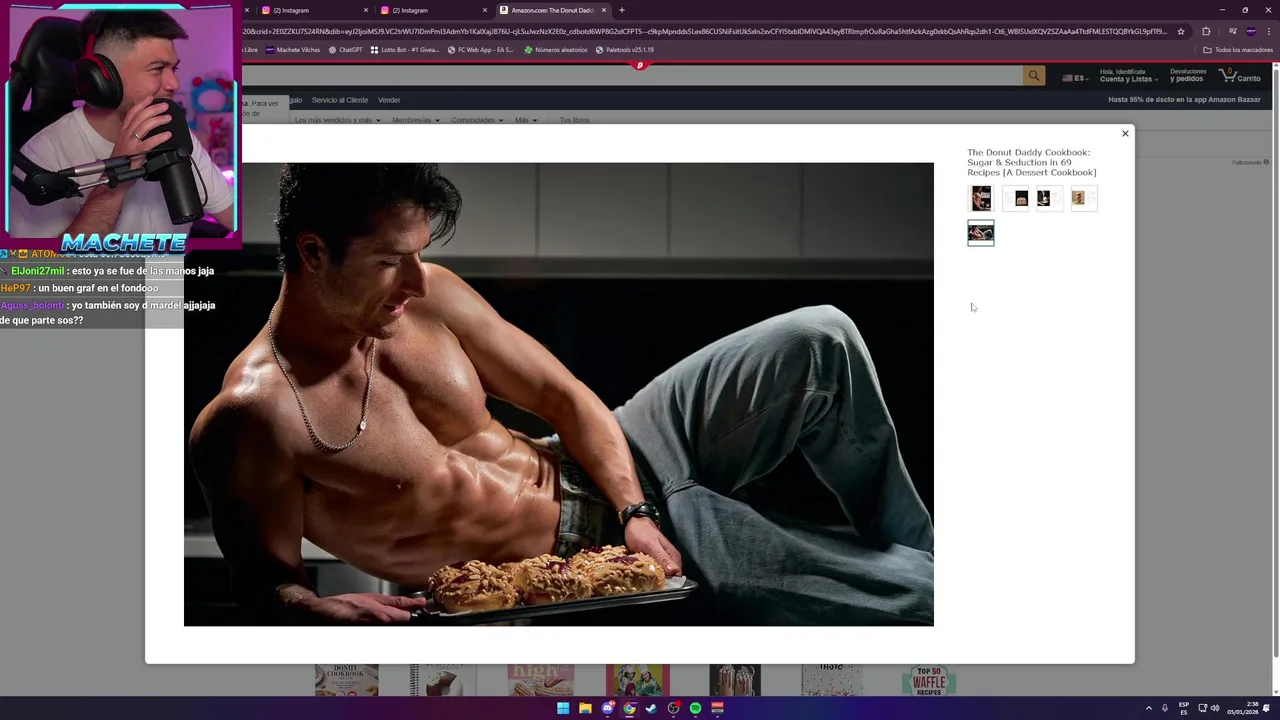Open Cuenta y Listas account dropdown
This screenshot has height=720, width=1280.
[x=1128, y=75]
